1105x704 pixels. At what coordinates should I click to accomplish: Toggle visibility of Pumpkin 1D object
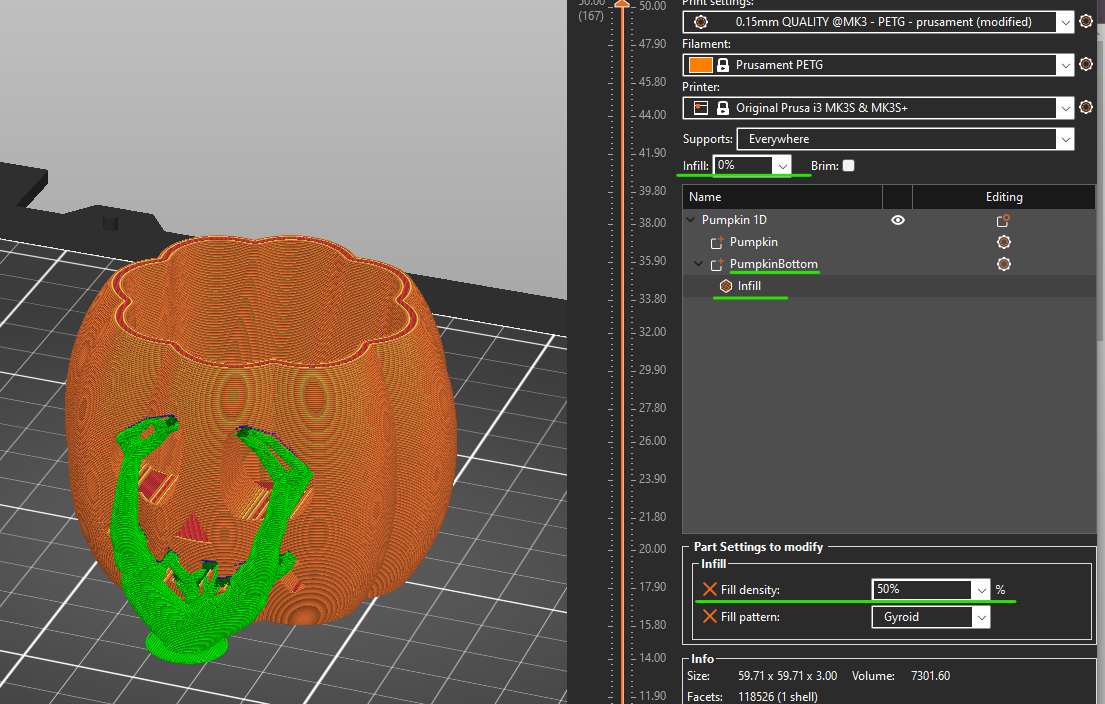[897, 220]
